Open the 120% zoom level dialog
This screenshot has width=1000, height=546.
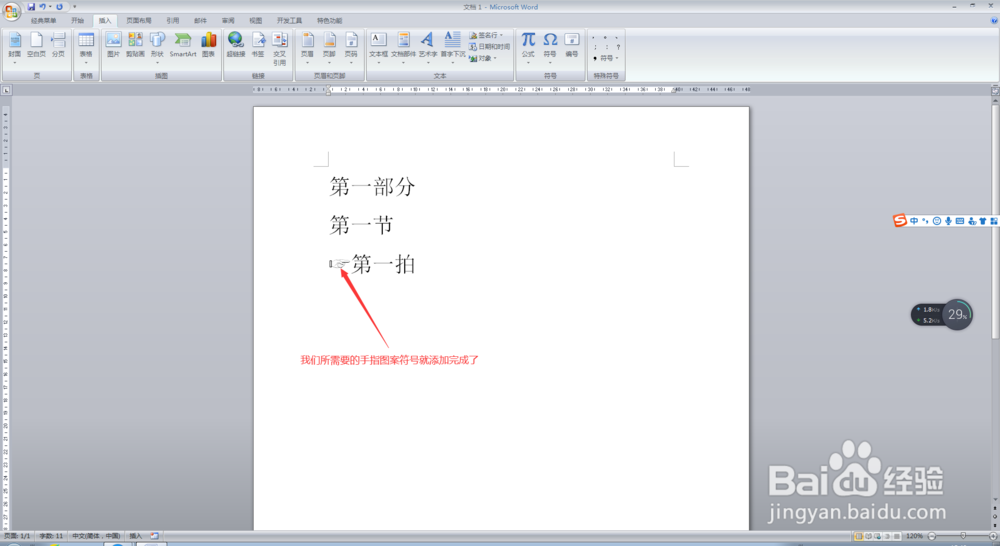click(x=915, y=536)
